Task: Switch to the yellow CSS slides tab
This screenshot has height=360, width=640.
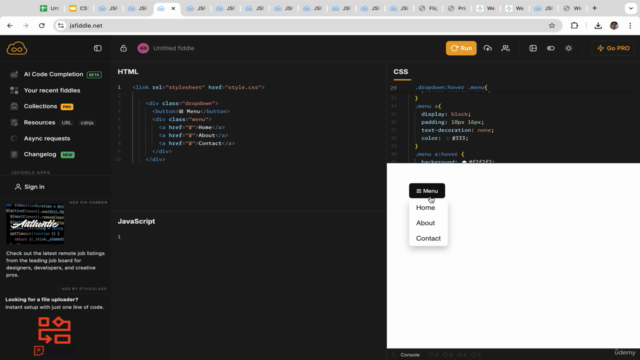Action: [78, 8]
